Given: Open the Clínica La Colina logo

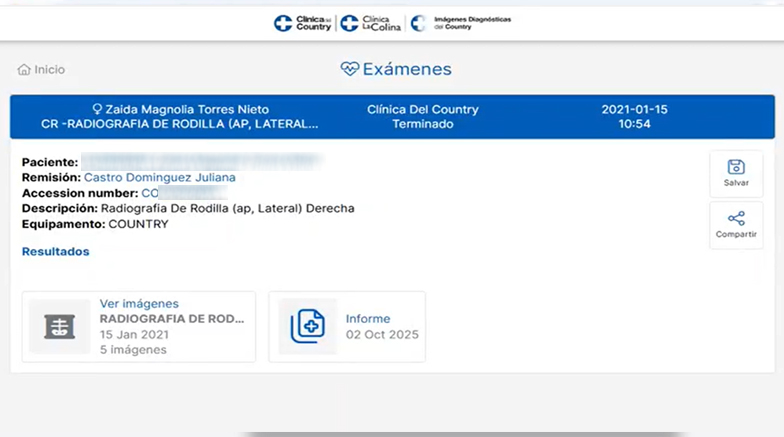Looking at the screenshot, I should [370, 23].
